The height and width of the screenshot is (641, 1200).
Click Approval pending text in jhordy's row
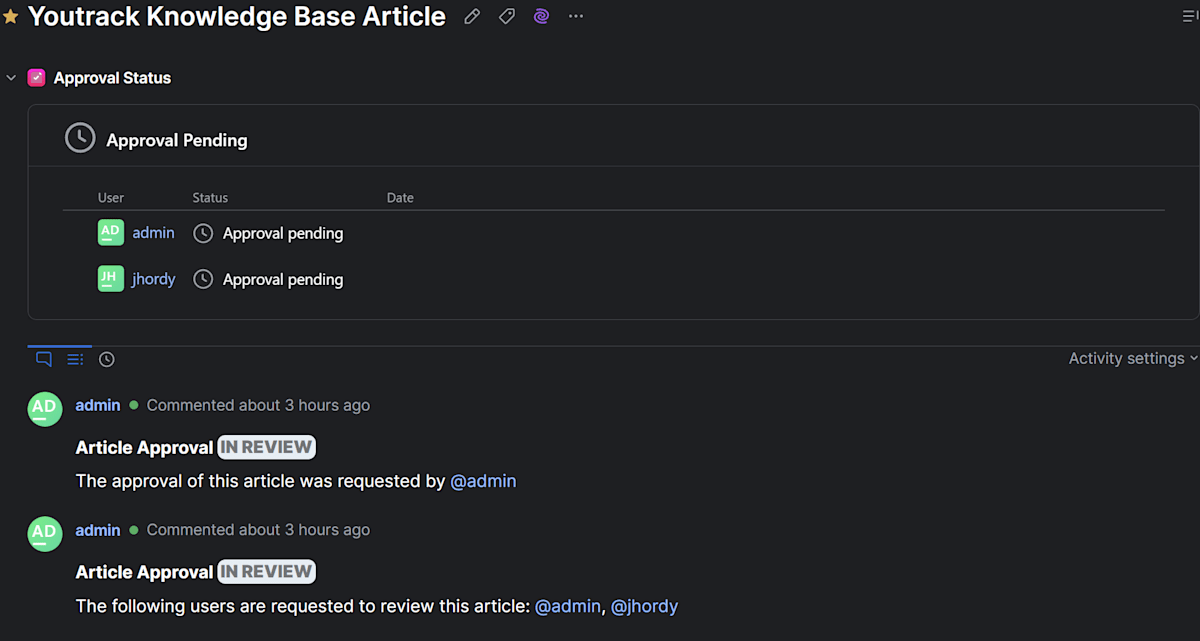pyautogui.click(x=283, y=280)
